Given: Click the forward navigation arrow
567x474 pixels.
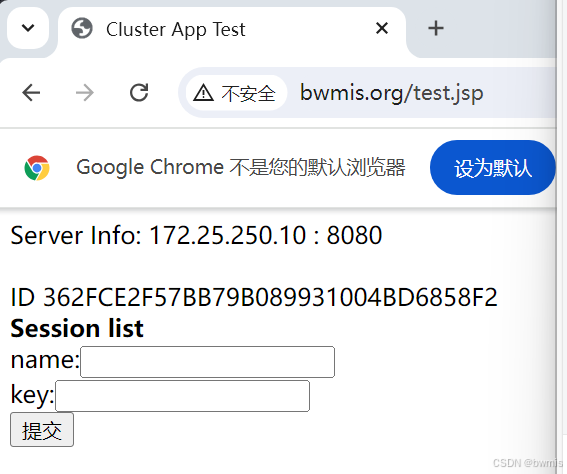Looking at the screenshot, I should coord(85,93).
